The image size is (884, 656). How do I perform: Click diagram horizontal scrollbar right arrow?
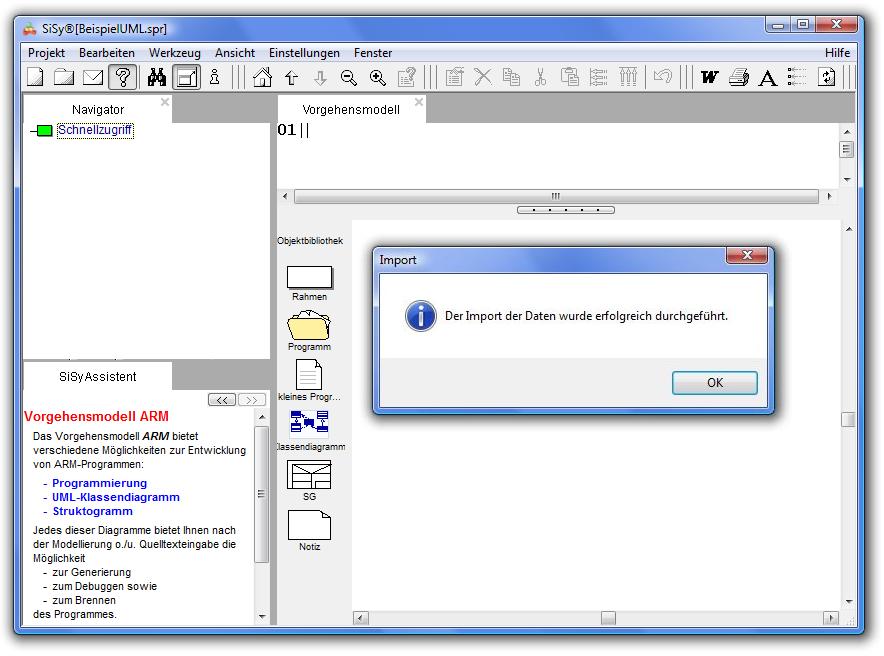[830, 618]
